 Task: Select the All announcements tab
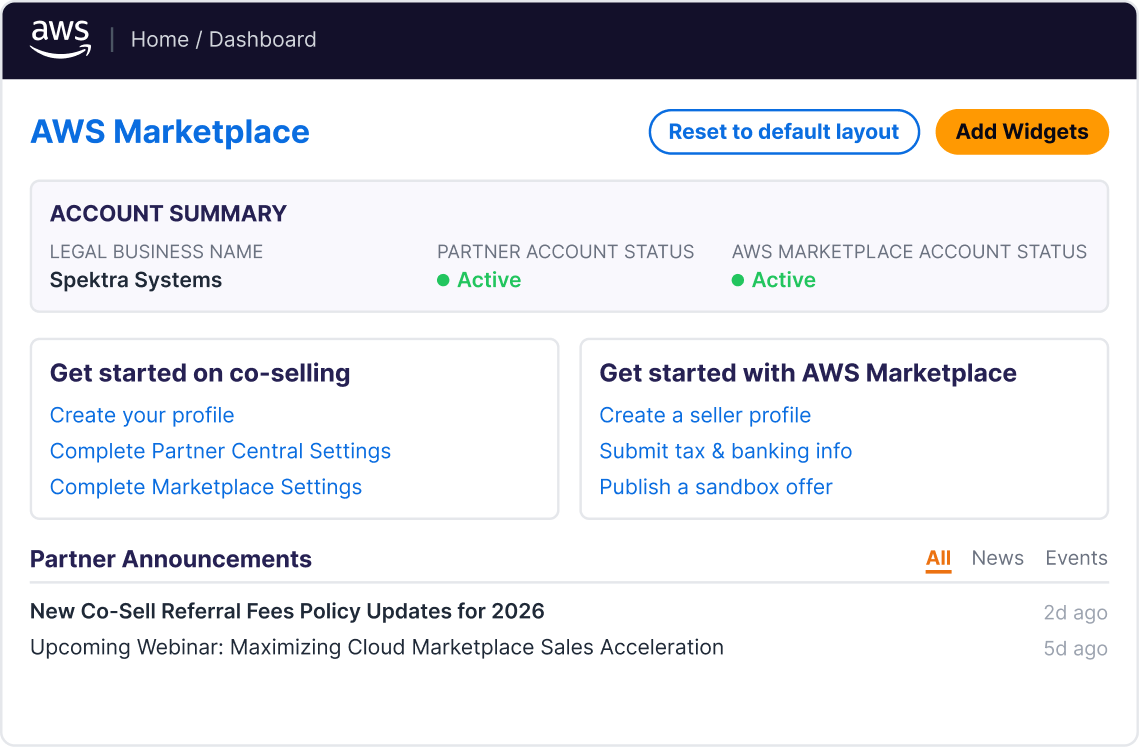(x=938, y=558)
